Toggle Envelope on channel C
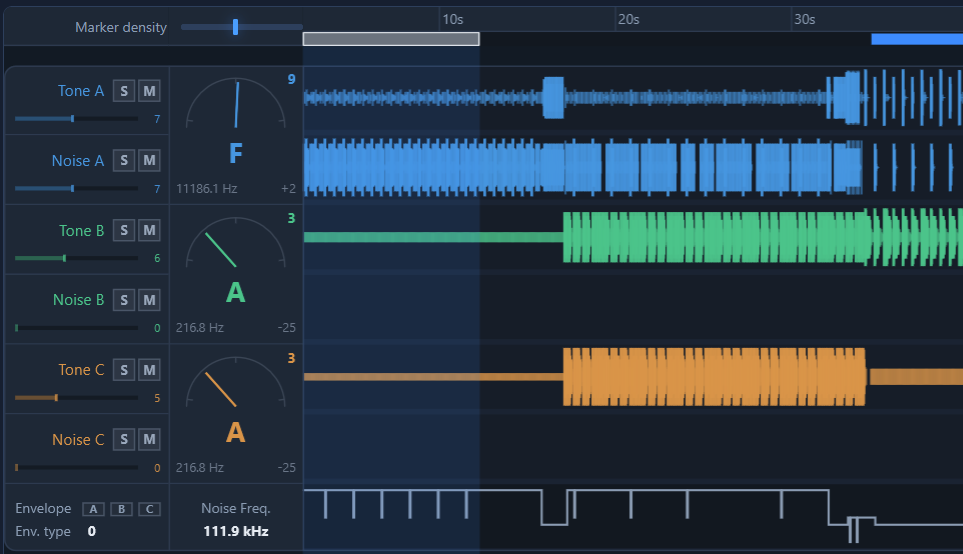This screenshot has height=554, width=963. click(149, 509)
